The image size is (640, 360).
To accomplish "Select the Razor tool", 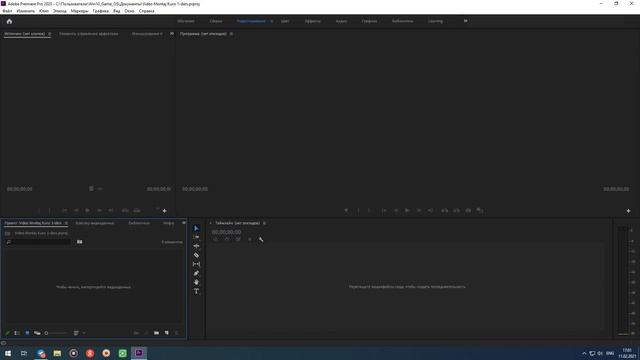I will click(196, 255).
